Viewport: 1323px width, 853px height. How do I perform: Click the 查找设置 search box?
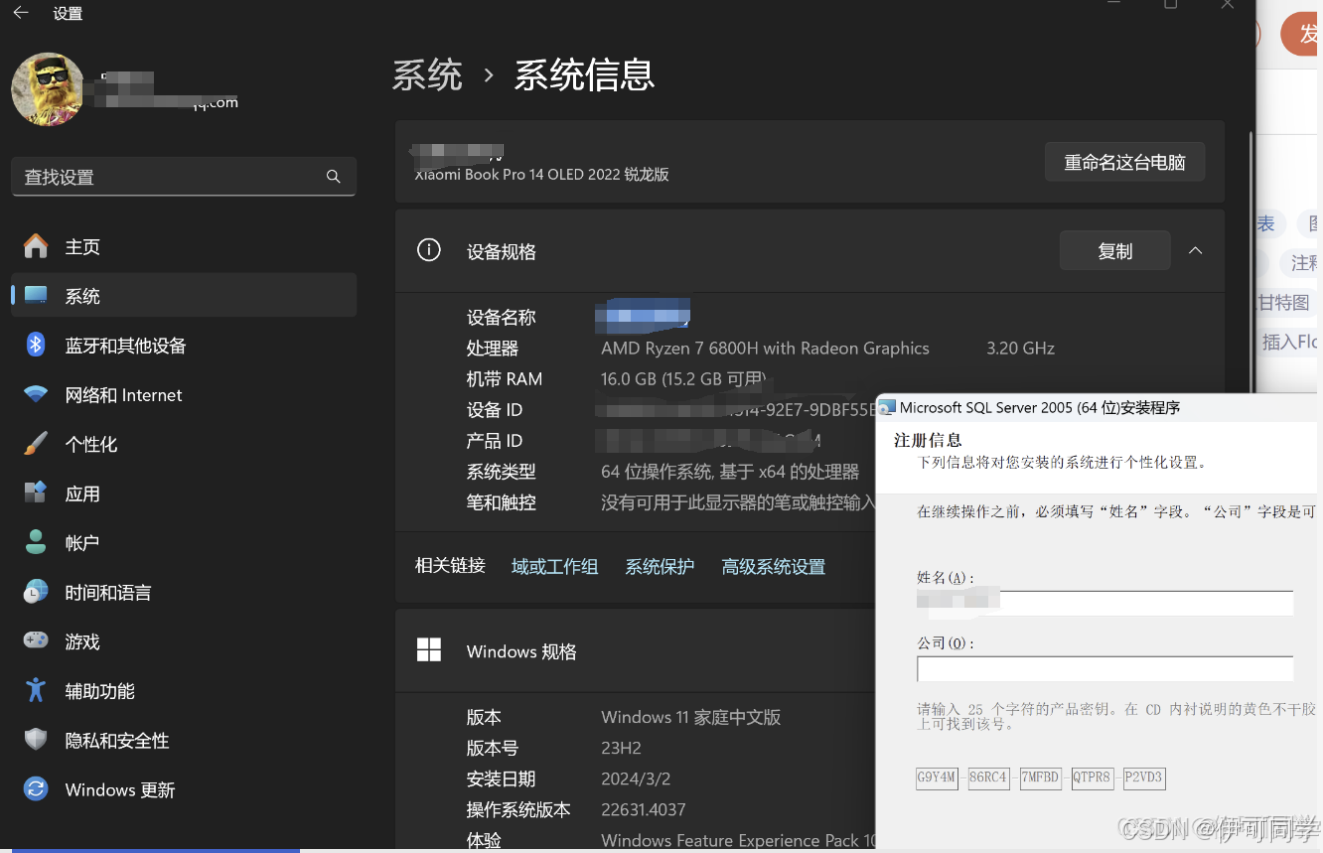click(x=183, y=176)
